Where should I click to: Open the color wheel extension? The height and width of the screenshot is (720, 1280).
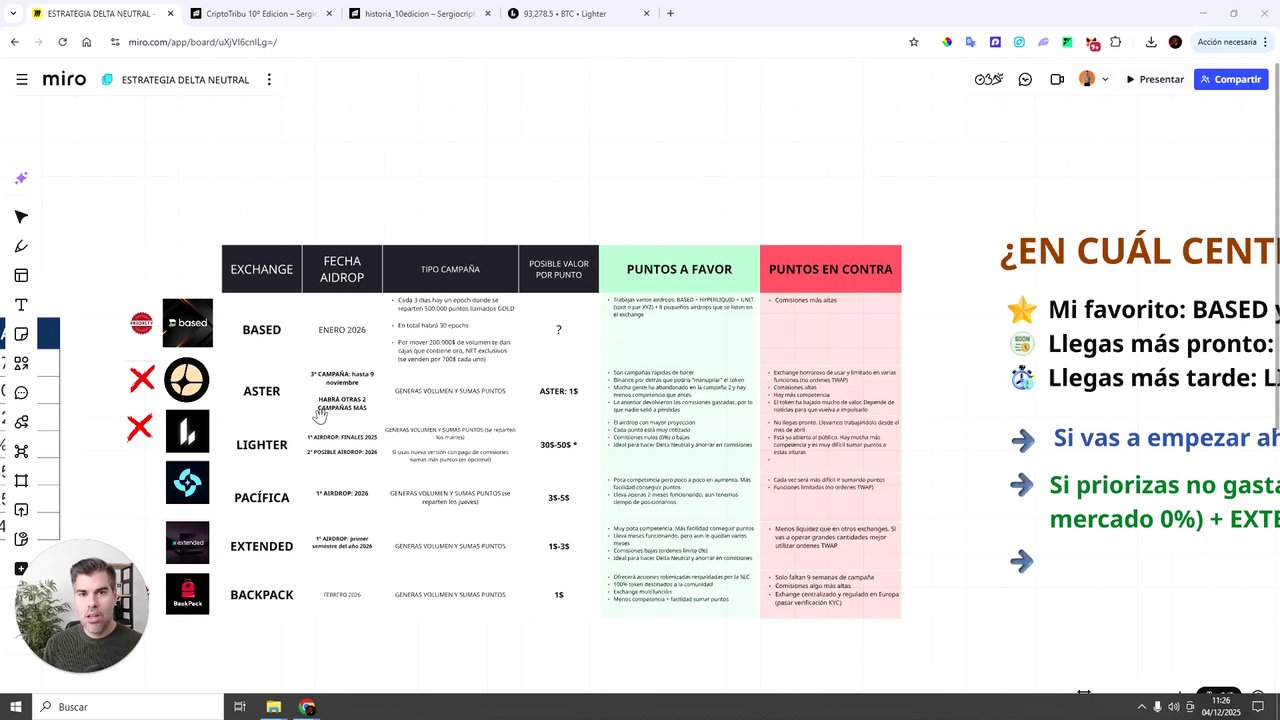(x=947, y=42)
